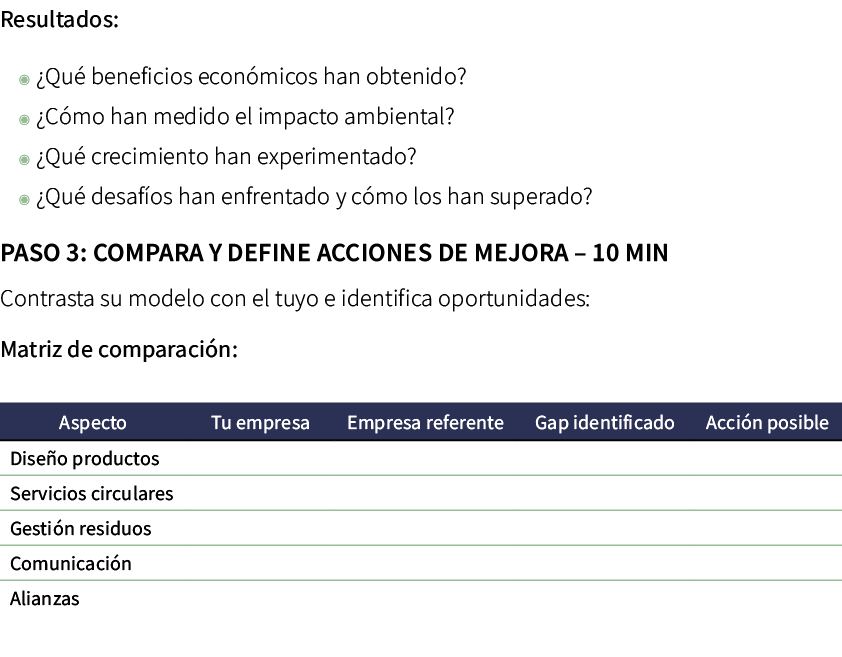Click the impacto ambiental question line
Viewport: 842px width, 657px height.
click(245, 117)
